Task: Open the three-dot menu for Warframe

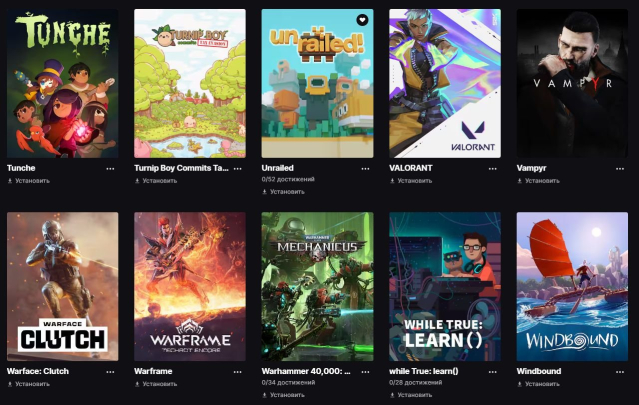Action: (x=238, y=372)
